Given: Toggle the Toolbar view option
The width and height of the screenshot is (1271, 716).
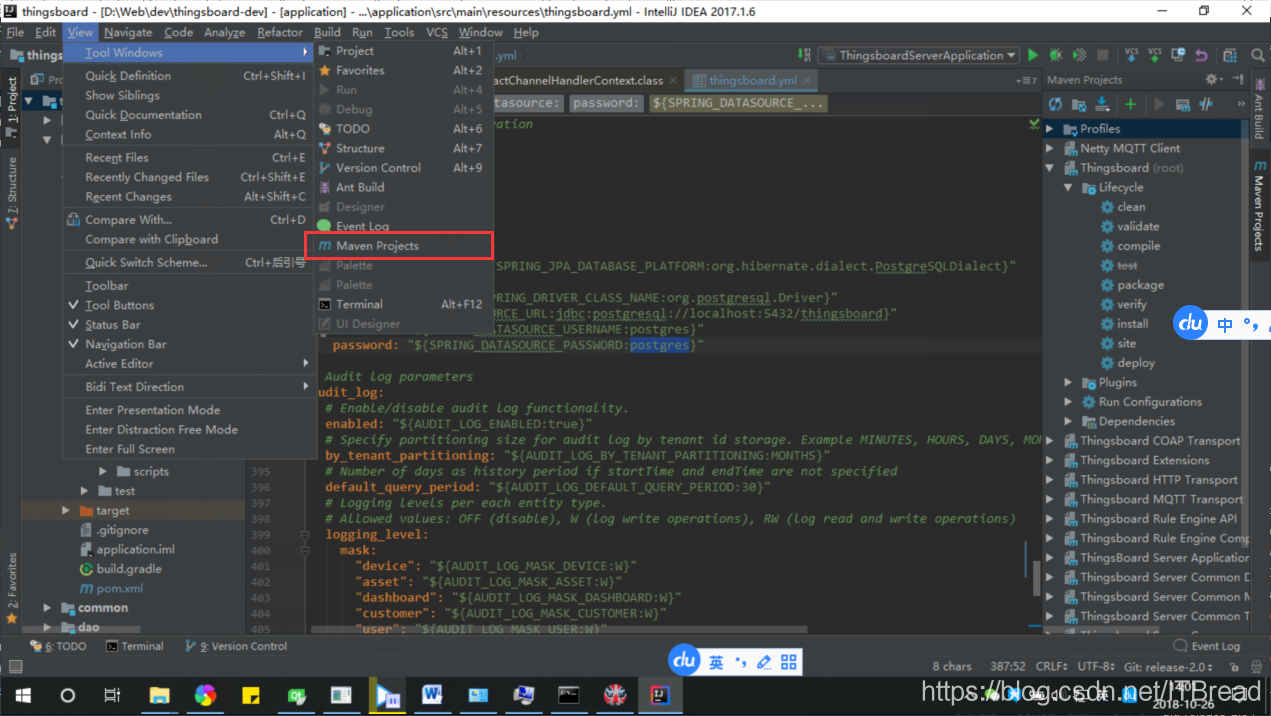Looking at the screenshot, I should point(190,285).
